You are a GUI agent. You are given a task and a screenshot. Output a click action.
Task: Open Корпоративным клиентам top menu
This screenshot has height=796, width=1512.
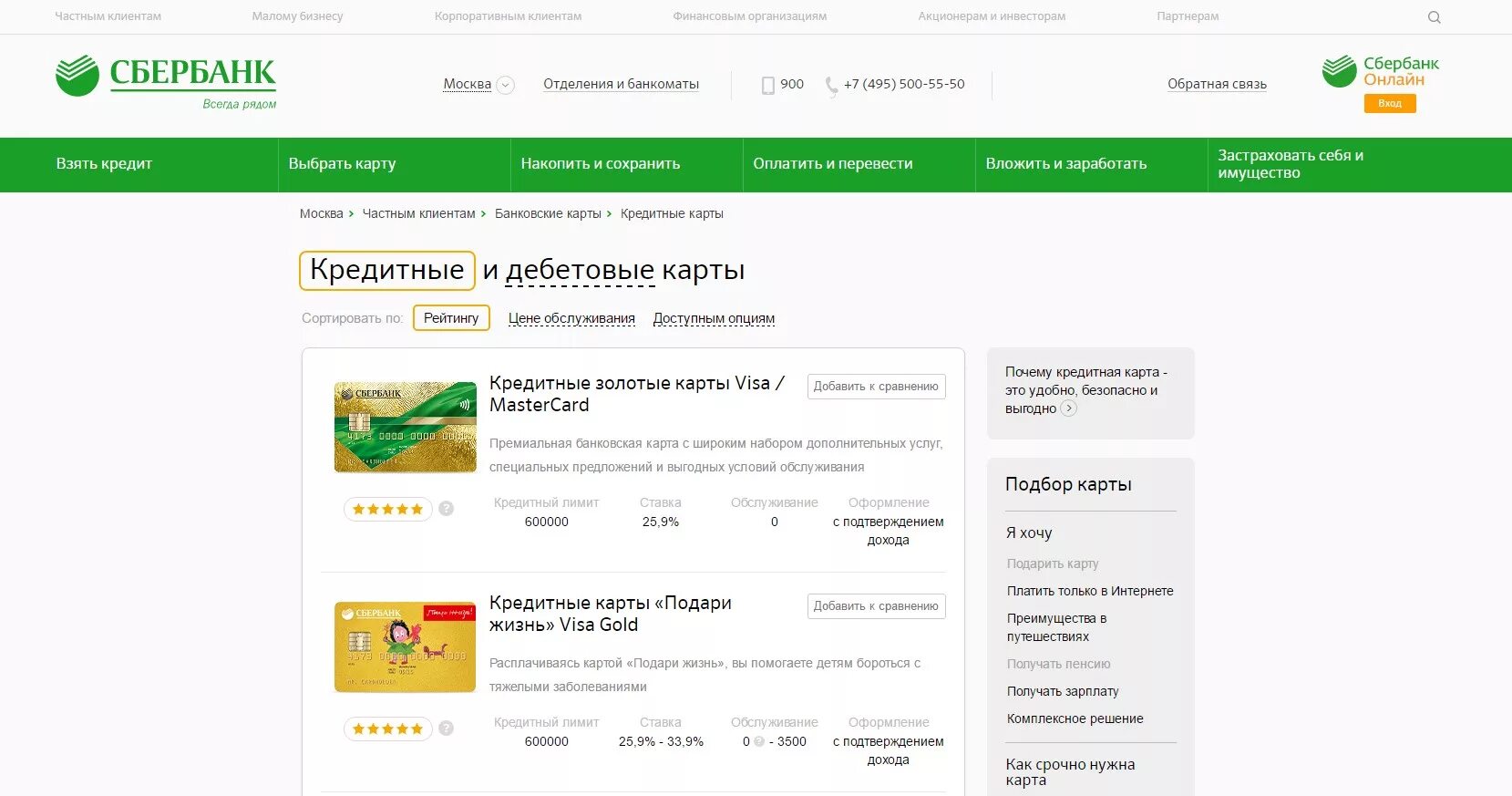(508, 16)
